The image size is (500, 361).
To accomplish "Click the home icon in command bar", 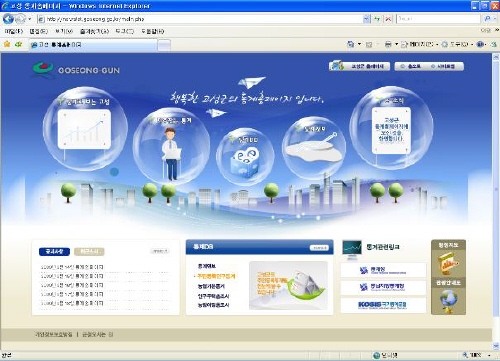I will click(350, 44).
